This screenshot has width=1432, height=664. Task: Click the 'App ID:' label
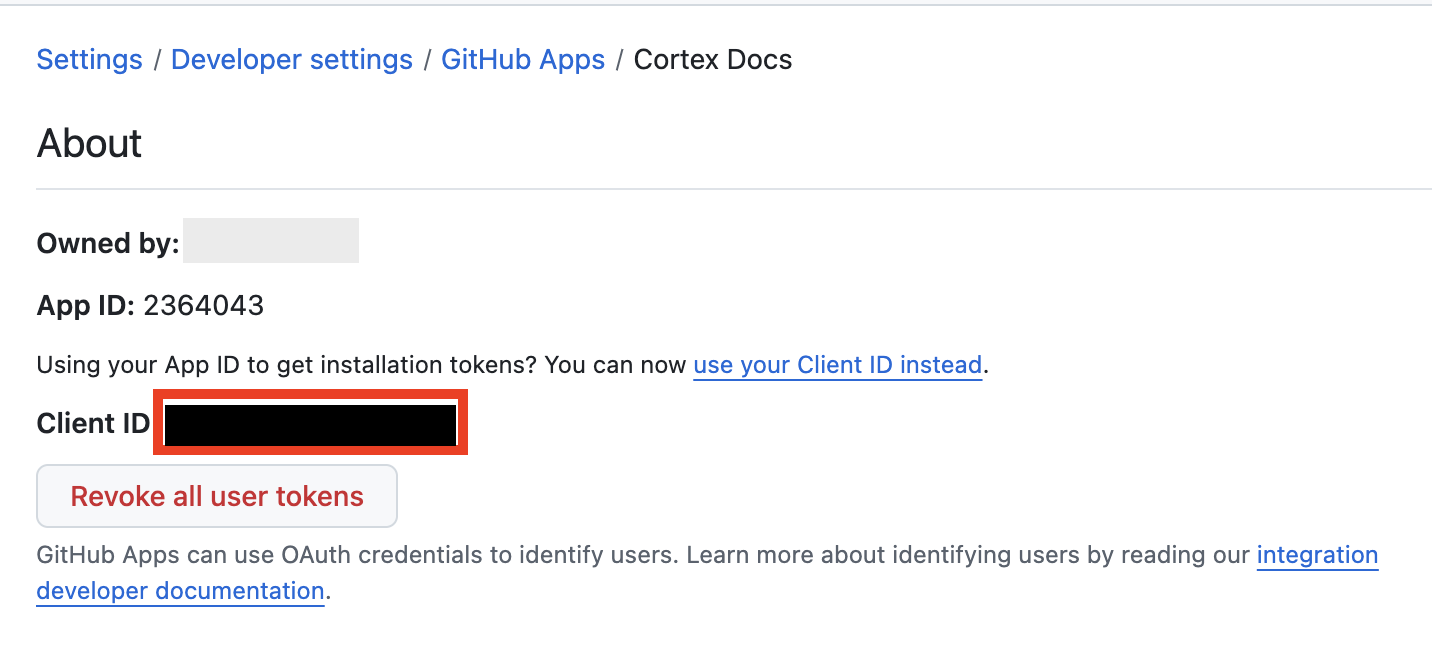[x=85, y=306]
